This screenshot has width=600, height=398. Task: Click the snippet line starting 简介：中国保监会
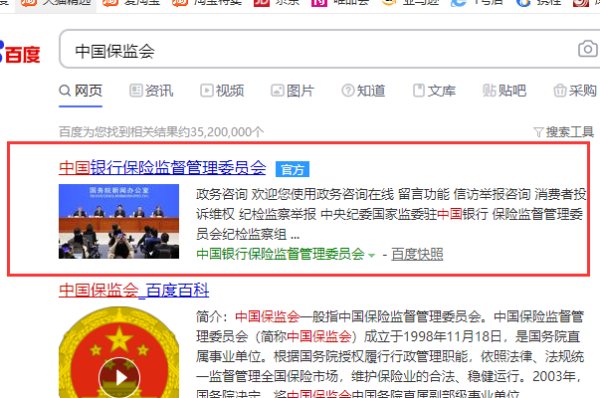coord(390,316)
